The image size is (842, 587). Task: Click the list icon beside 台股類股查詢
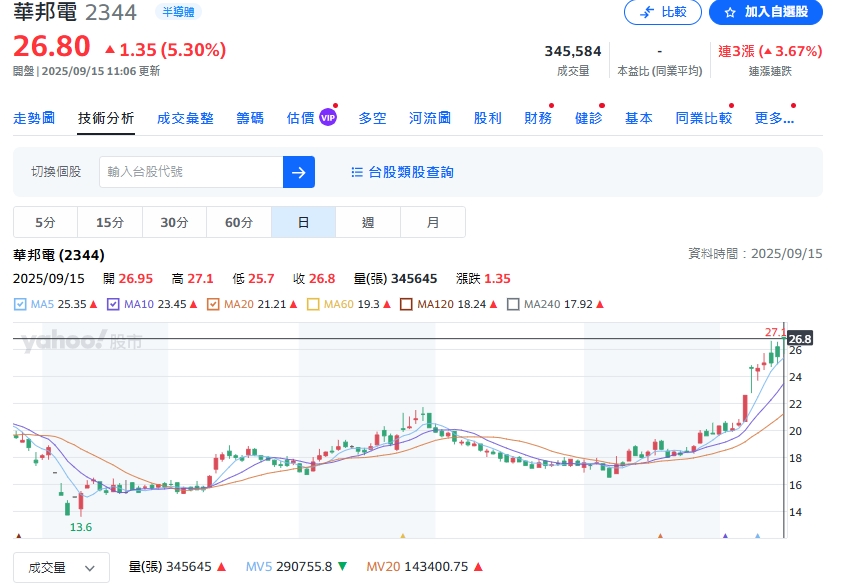(x=357, y=172)
